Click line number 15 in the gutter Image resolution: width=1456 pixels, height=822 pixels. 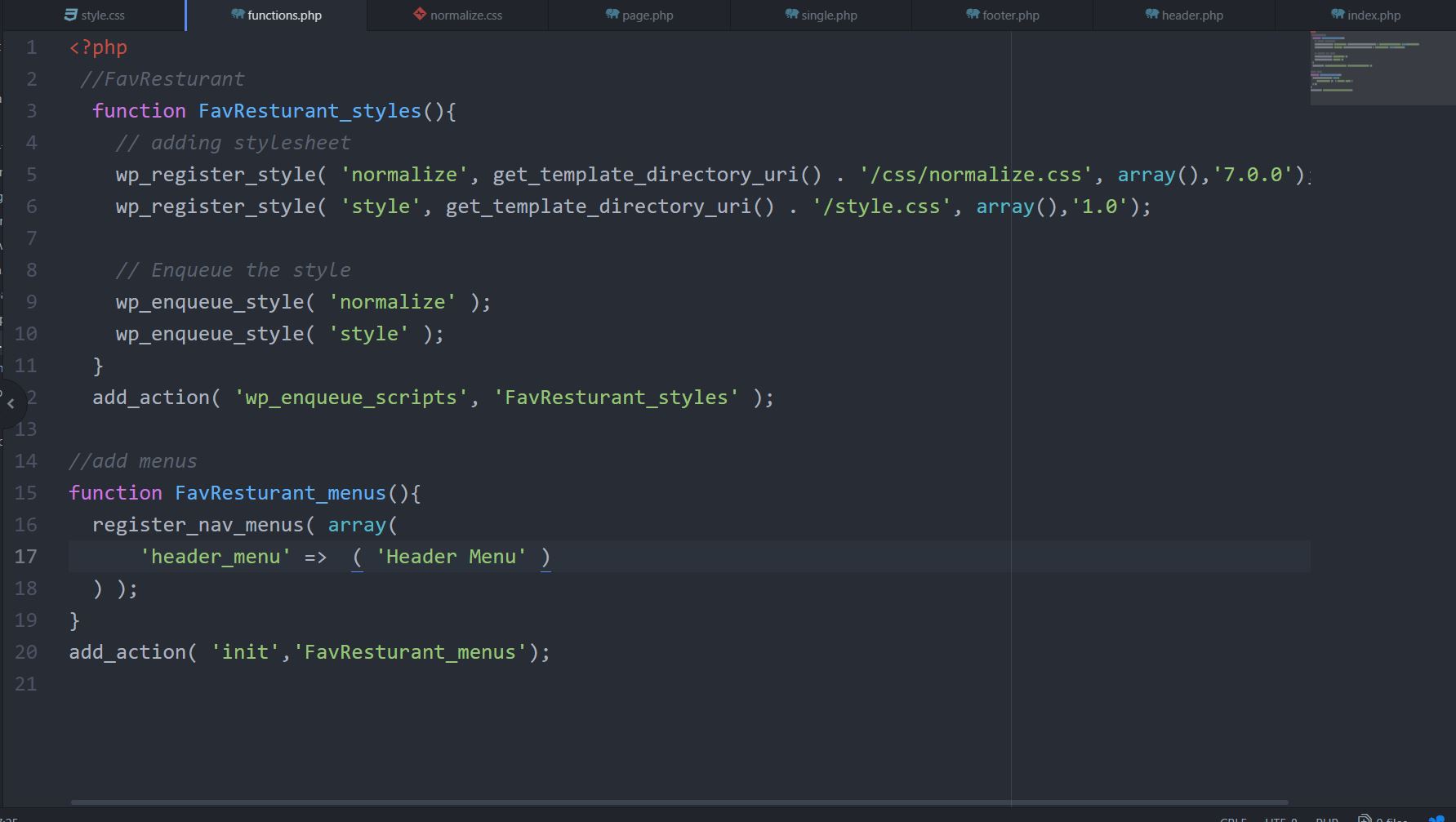click(26, 493)
